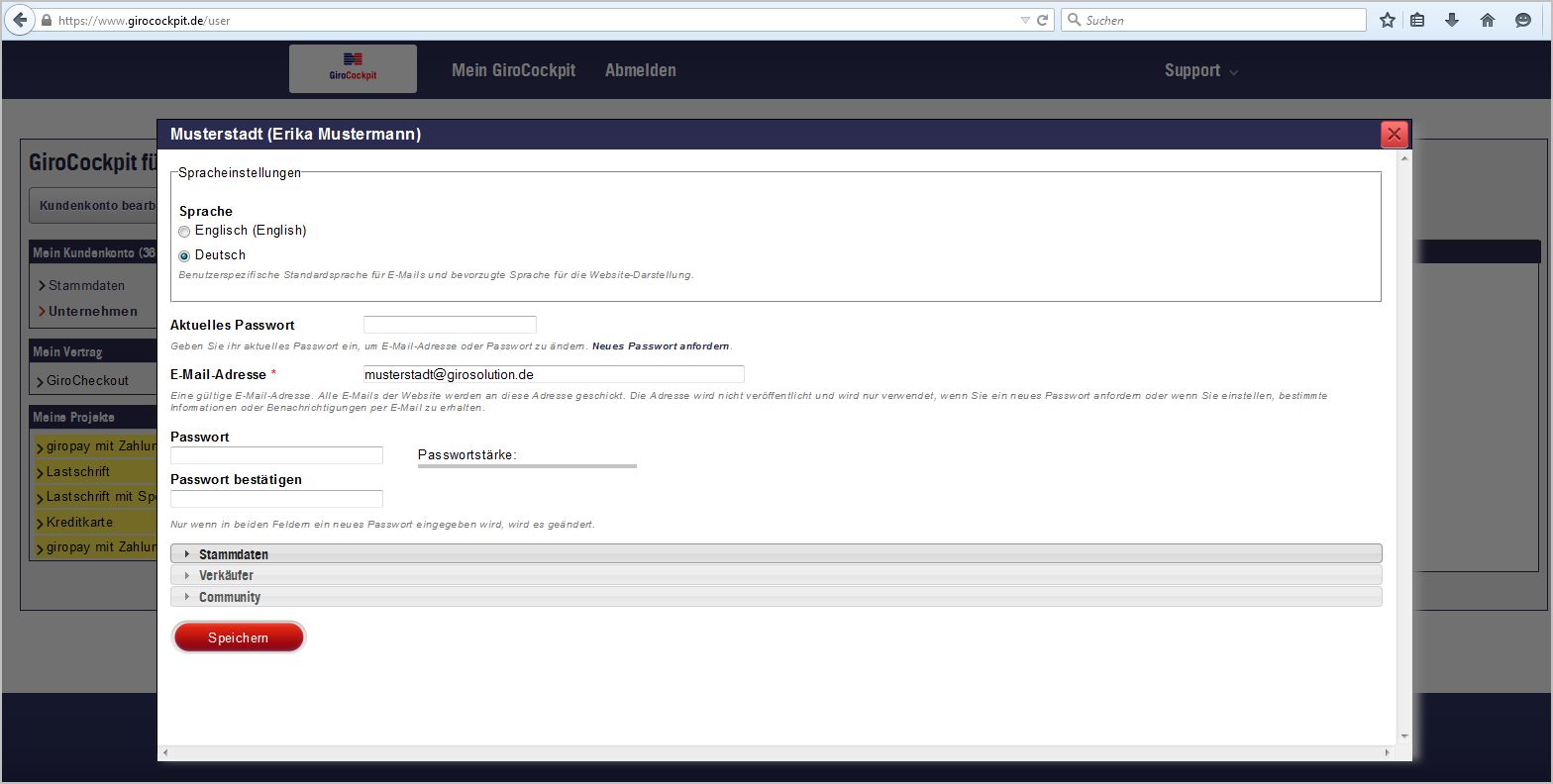Select Englisch (English) language option
Screen dimensions: 1553x784
(184, 232)
